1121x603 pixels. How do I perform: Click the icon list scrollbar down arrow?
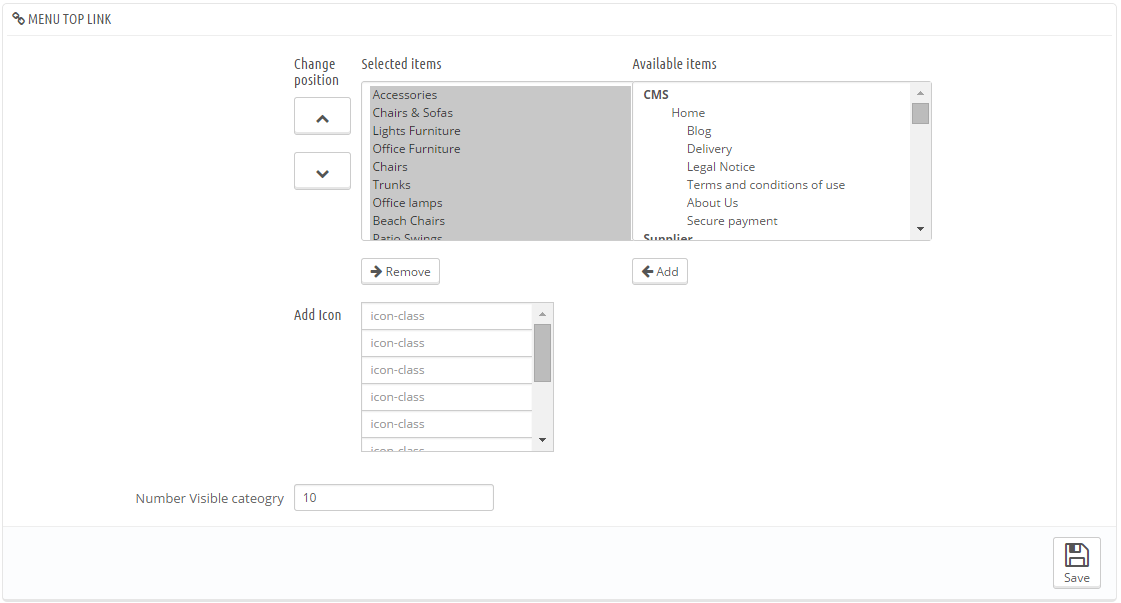542,440
